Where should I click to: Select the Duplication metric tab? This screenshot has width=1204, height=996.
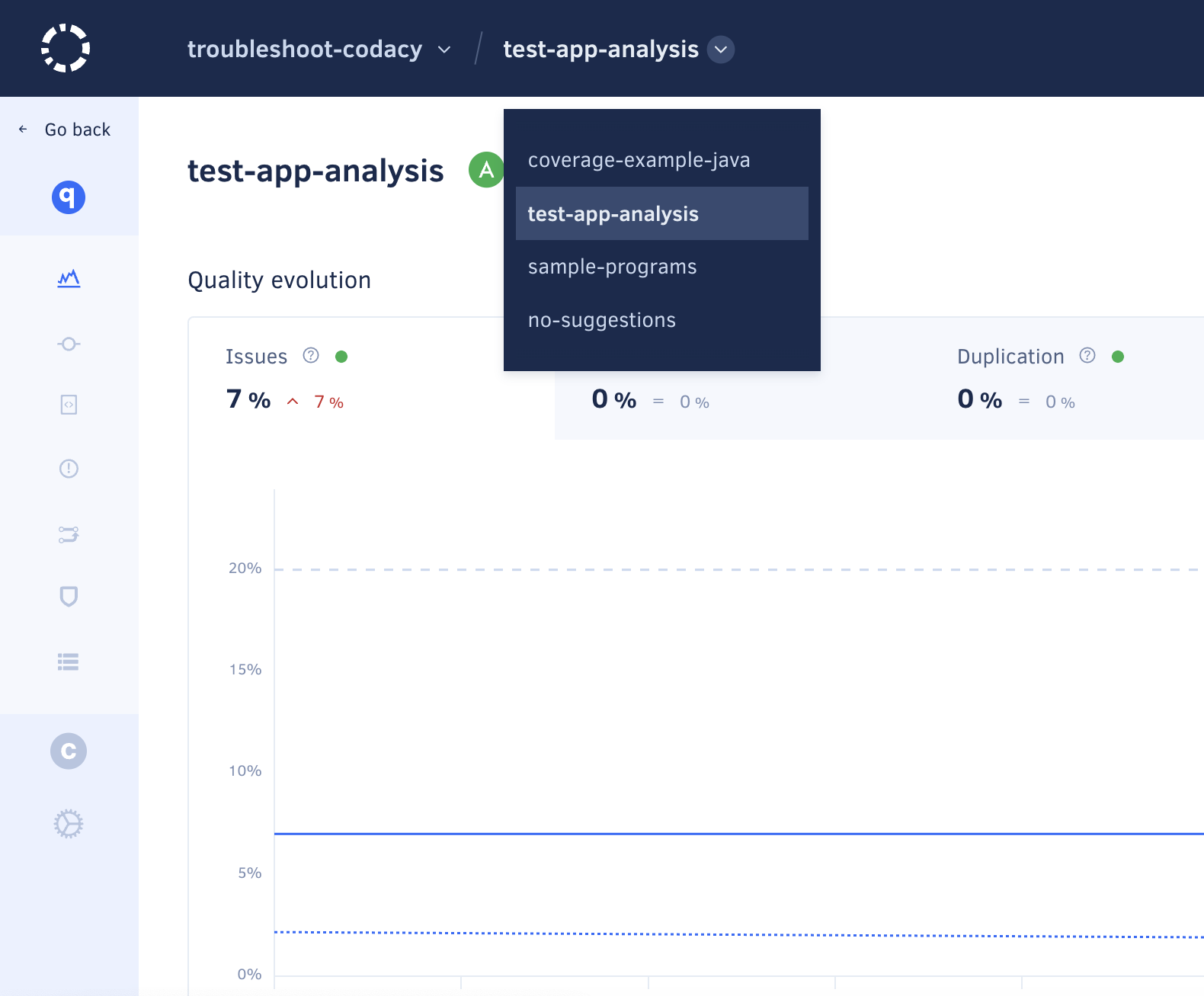point(1062,379)
